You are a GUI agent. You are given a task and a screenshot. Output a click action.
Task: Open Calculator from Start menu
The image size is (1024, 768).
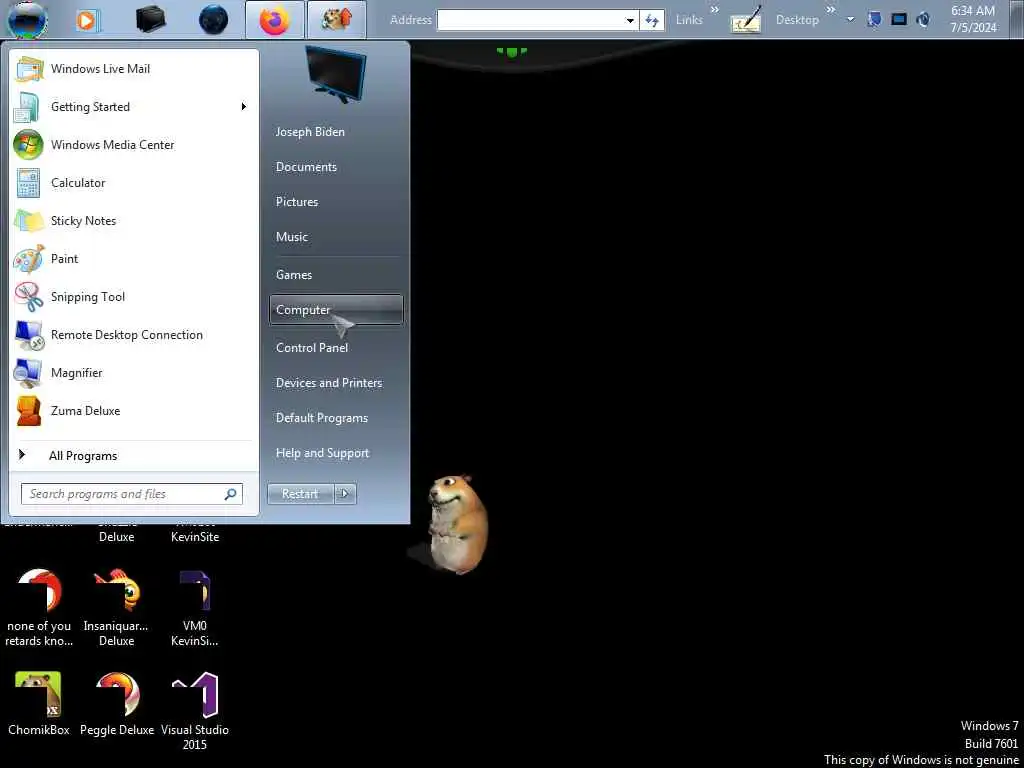pyautogui.click(x=134, y=183)
